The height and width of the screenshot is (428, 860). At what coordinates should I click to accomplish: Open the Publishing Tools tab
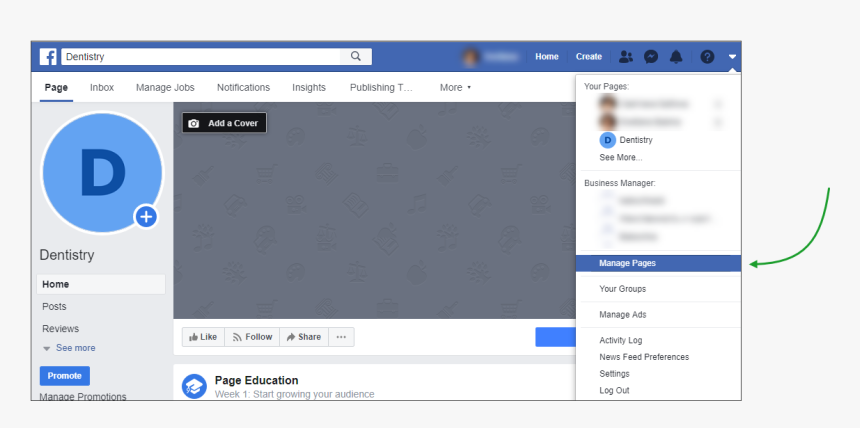[381, 87]
